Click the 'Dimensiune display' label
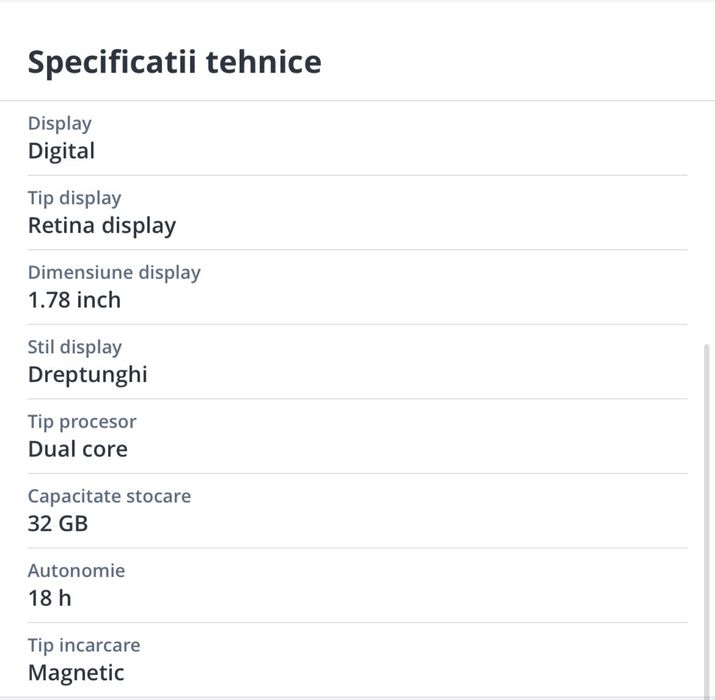 point(114,272)
